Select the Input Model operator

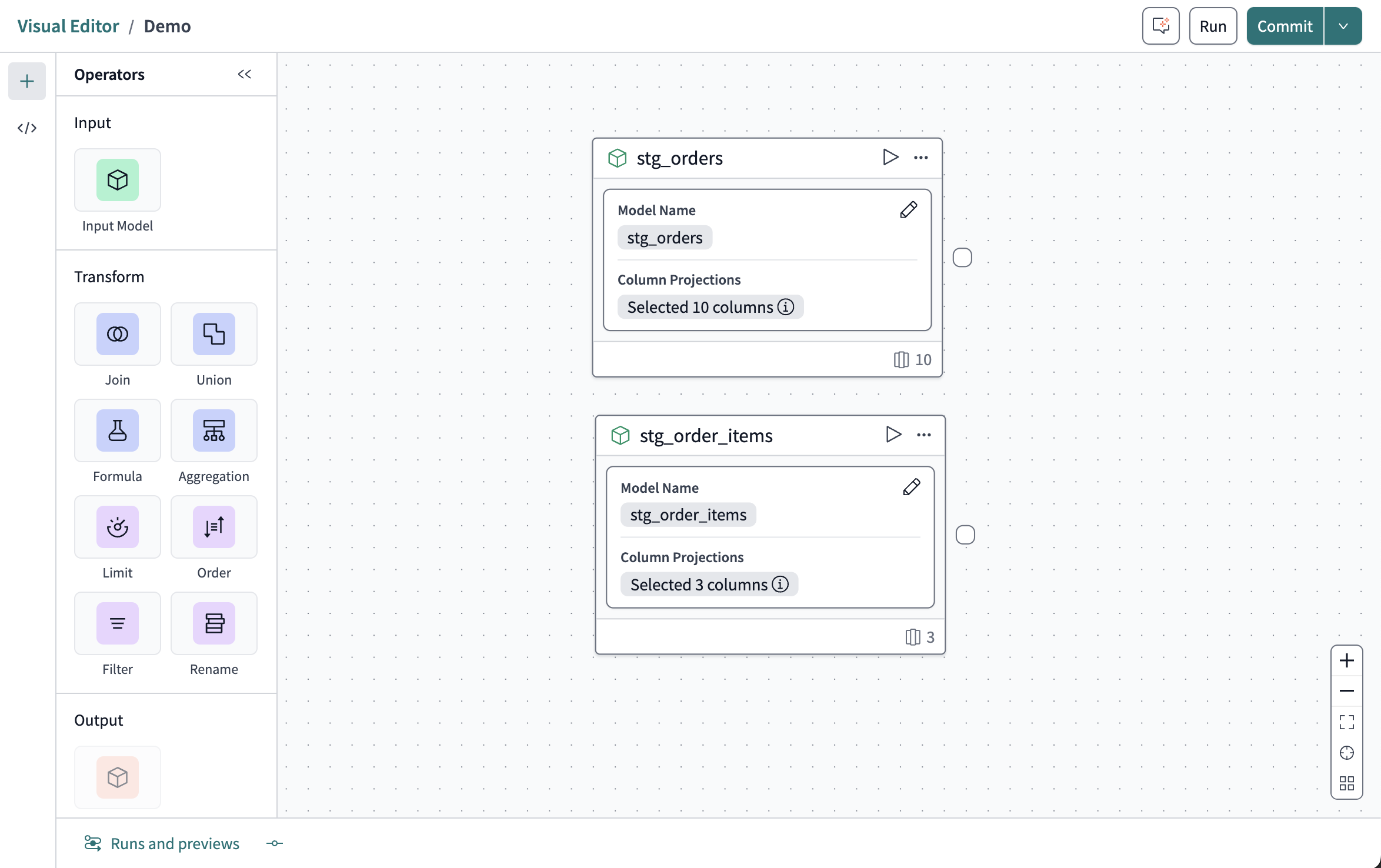117,180
